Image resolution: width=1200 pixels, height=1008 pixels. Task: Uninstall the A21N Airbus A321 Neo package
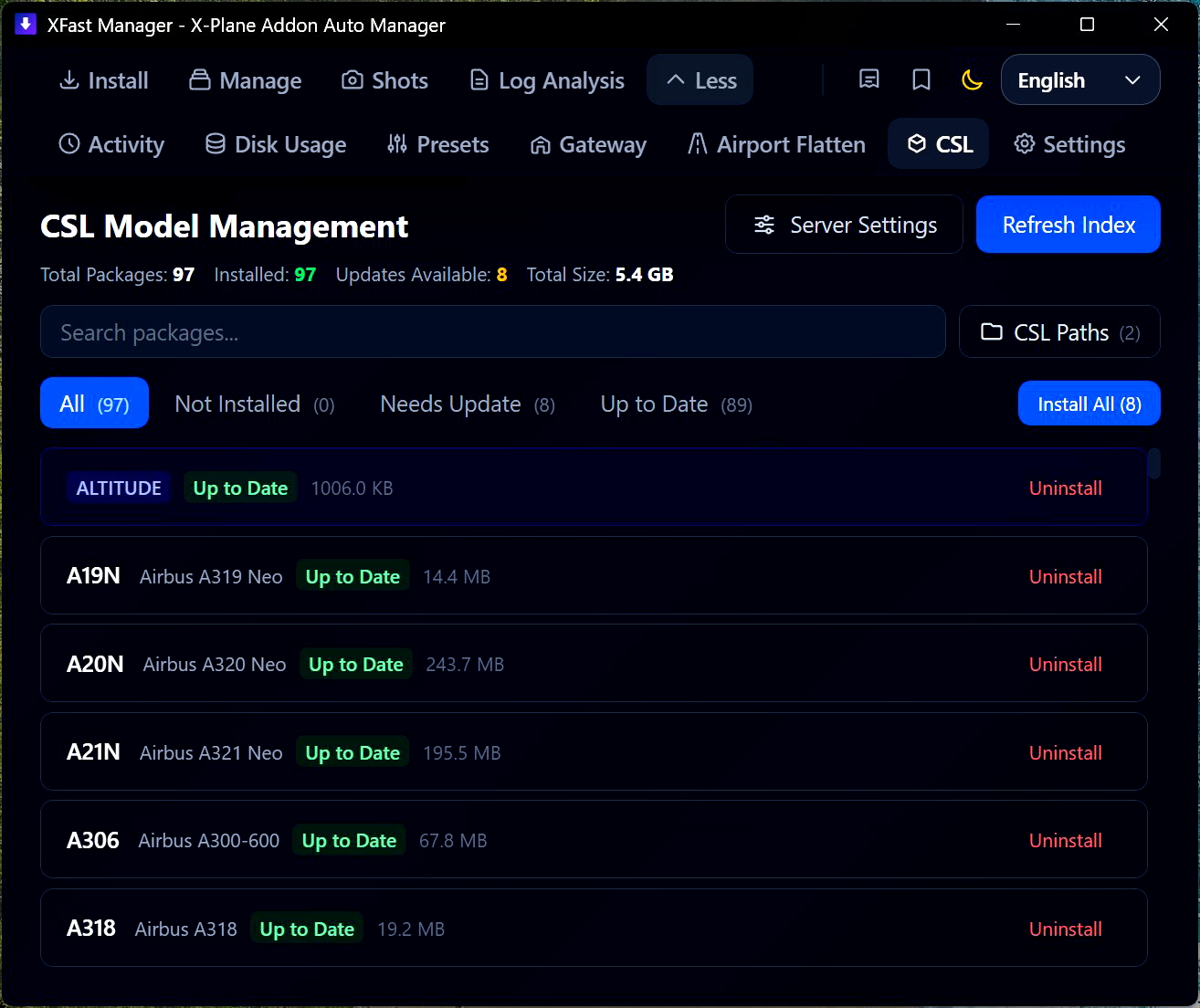[x=1066, y=753]
